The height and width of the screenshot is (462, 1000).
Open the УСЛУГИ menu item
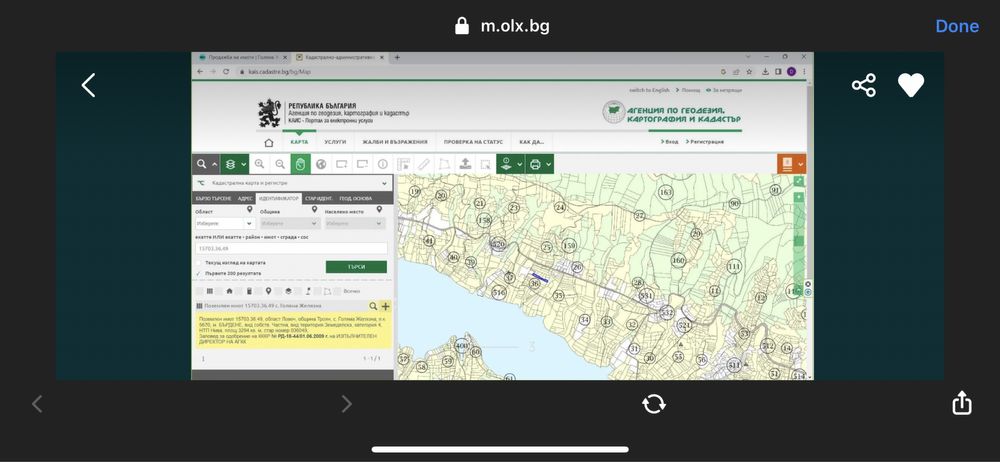335,142
